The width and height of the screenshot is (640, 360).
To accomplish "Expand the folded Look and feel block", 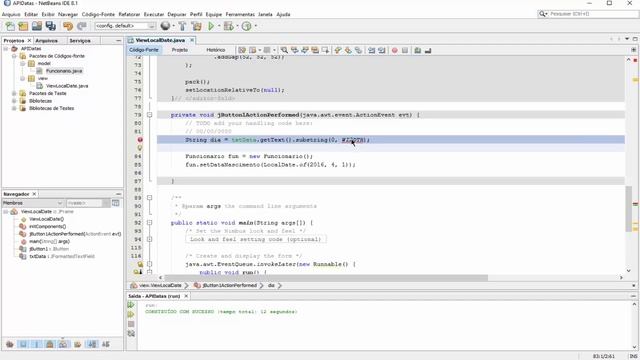I will (x=149, y=240).
